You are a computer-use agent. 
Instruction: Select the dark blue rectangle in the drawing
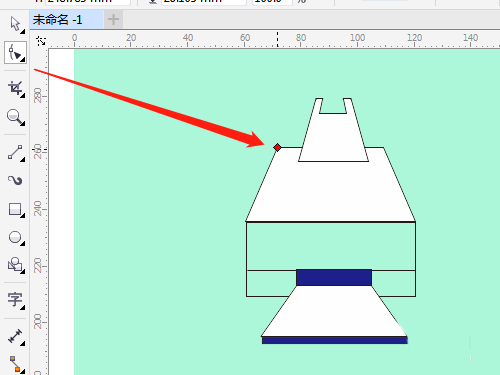[334, 277]
